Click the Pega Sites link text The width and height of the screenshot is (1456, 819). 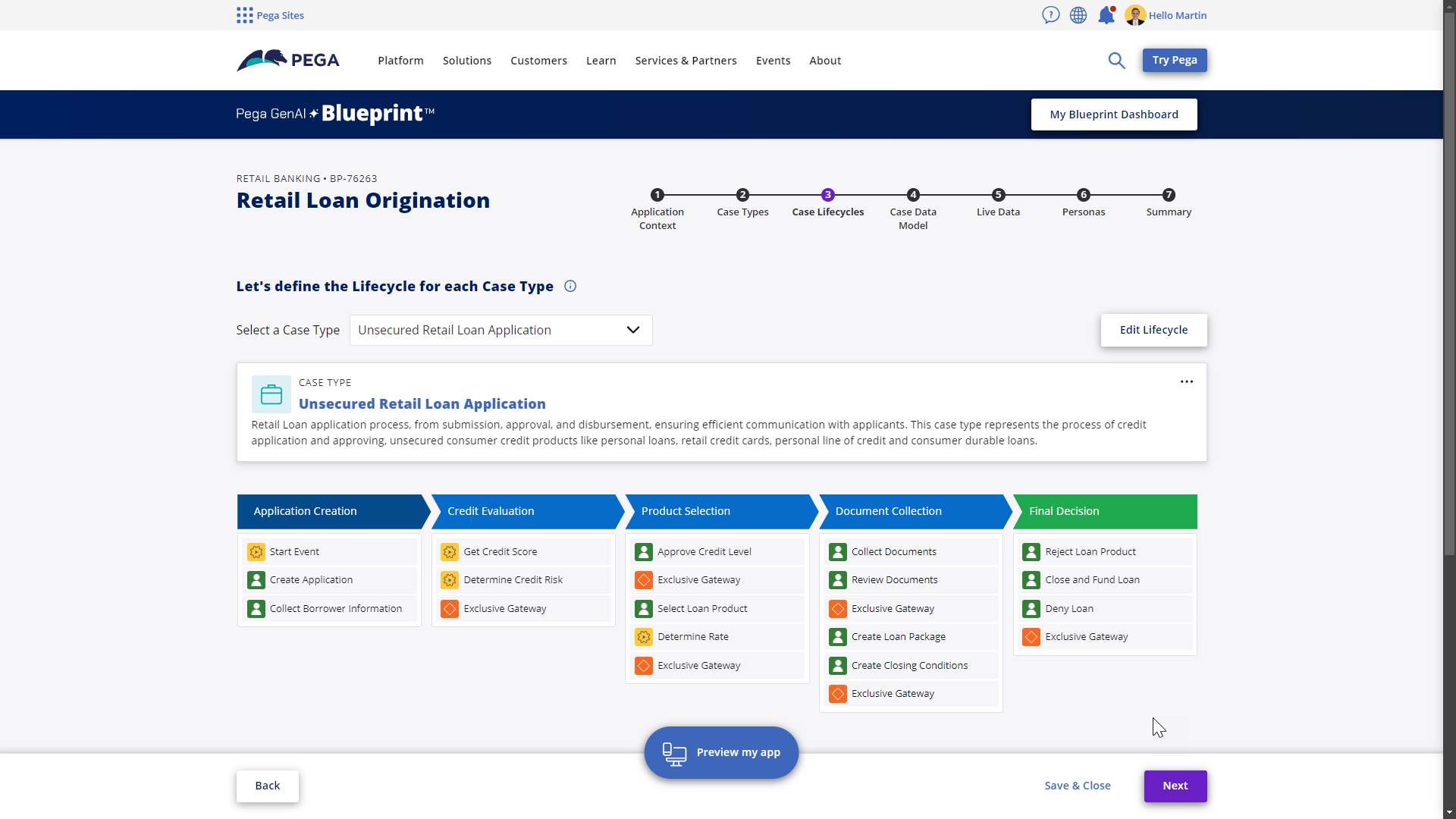(x=280, y=15)
